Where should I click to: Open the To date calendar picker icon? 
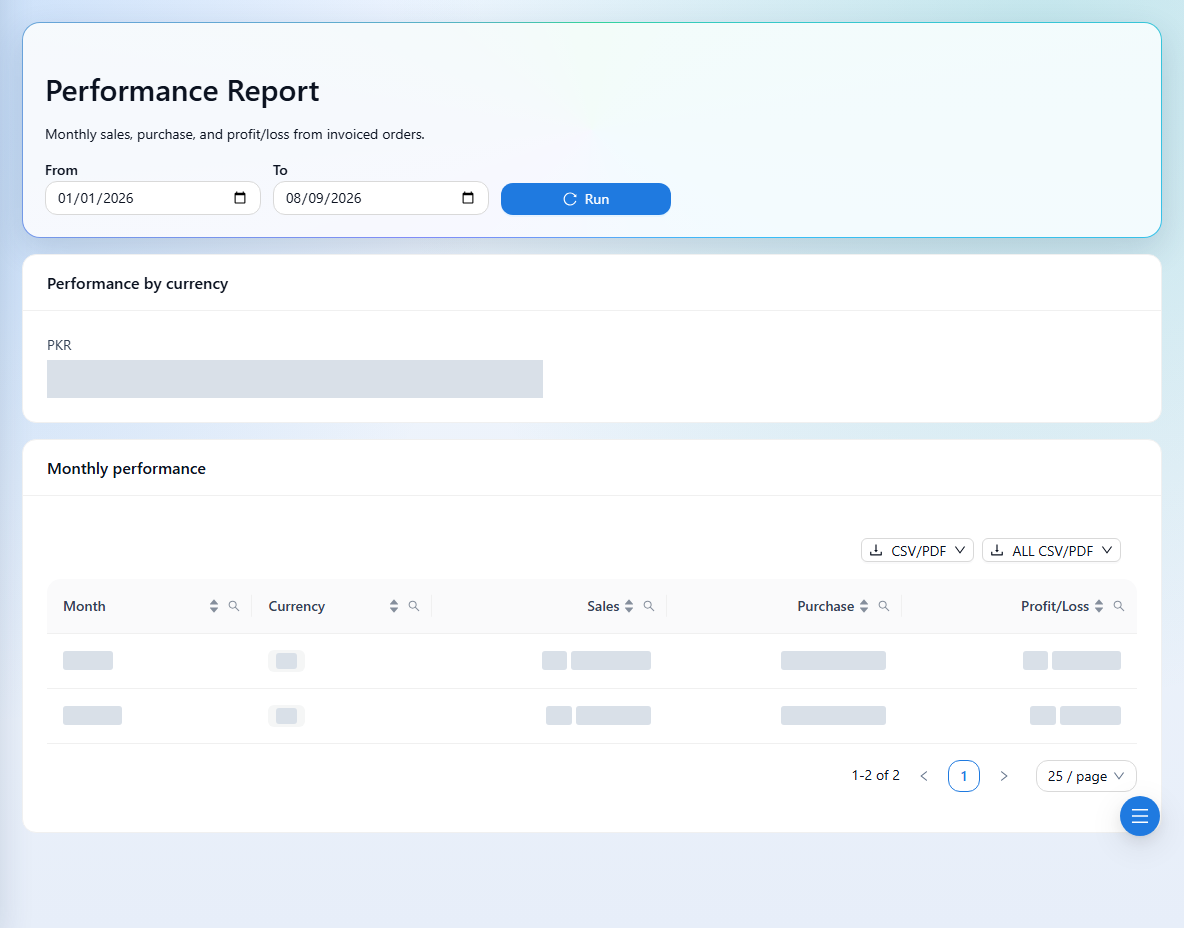tap(468, 198)
